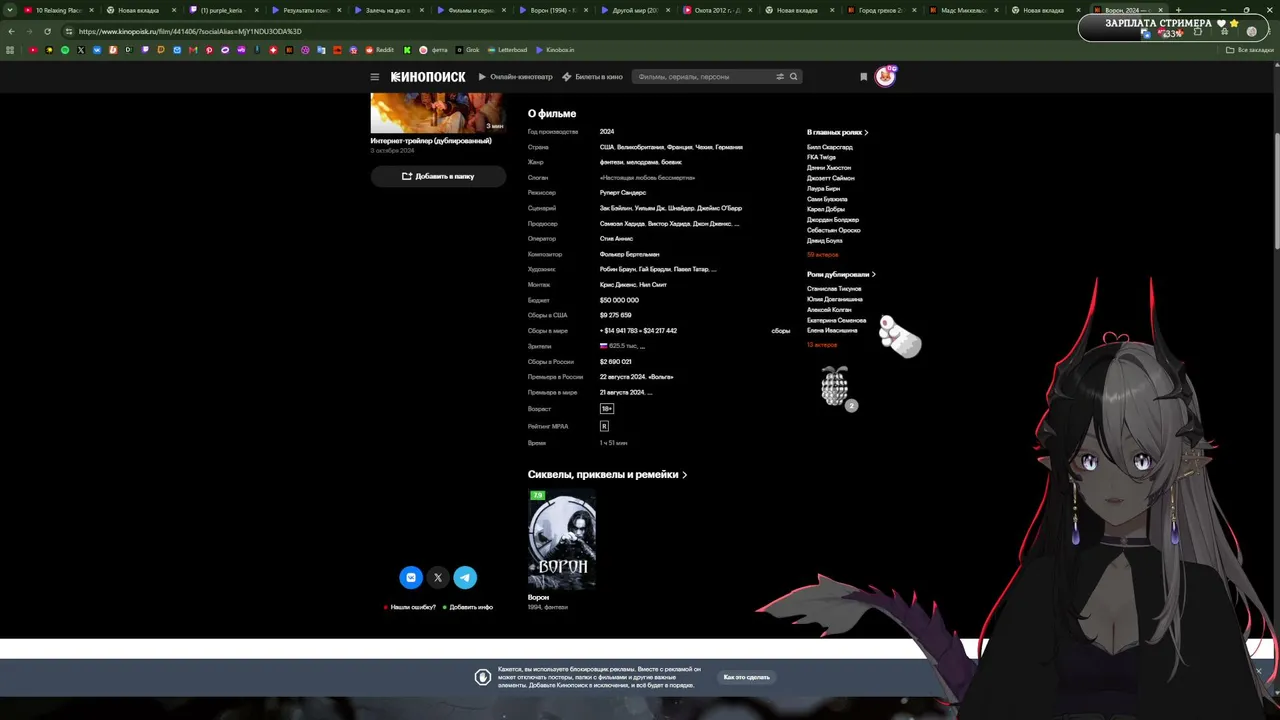Share the film via the Telegram icon
Viewport: 1280px width, 720px height.
[x=465, y=577]
